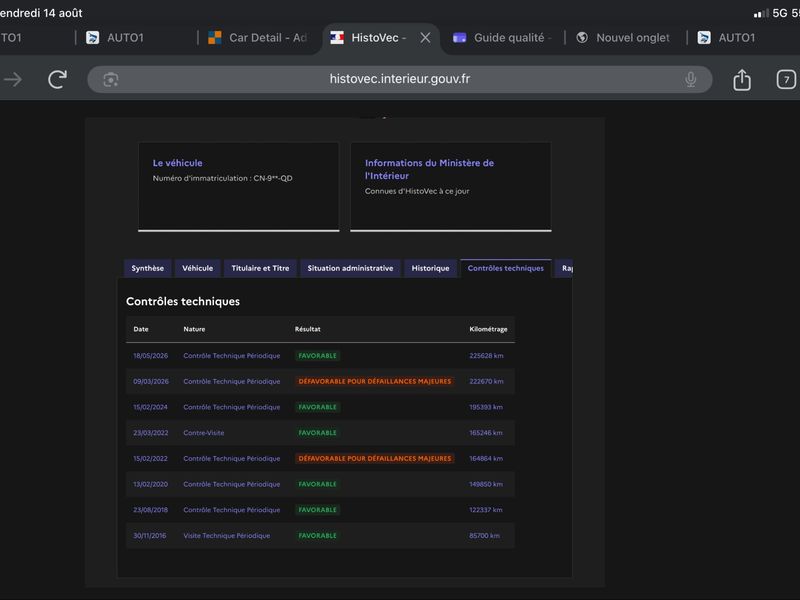Open the Synthèse tab
Screen dimensions: 800x600
147,268
